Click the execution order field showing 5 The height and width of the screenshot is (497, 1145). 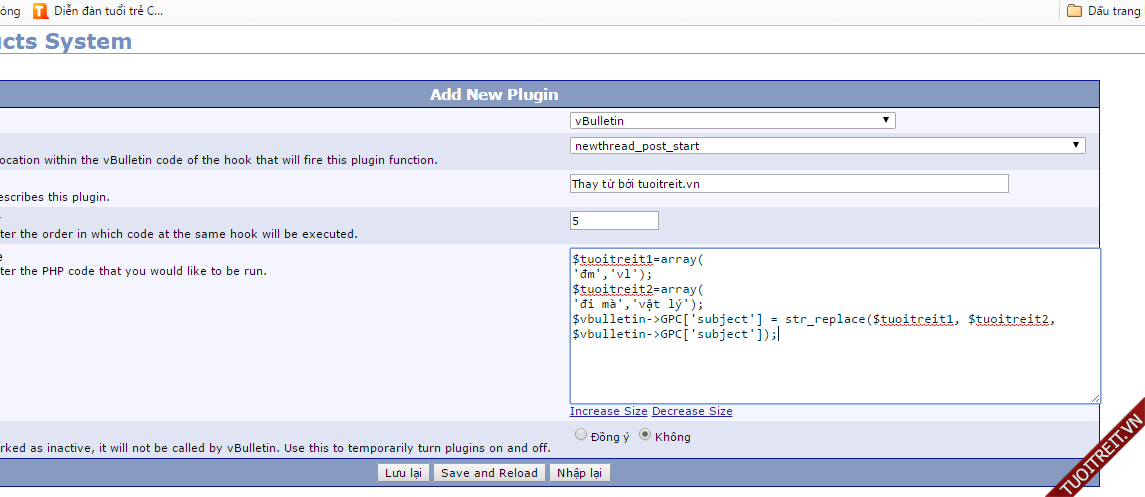tap(614, 220)
